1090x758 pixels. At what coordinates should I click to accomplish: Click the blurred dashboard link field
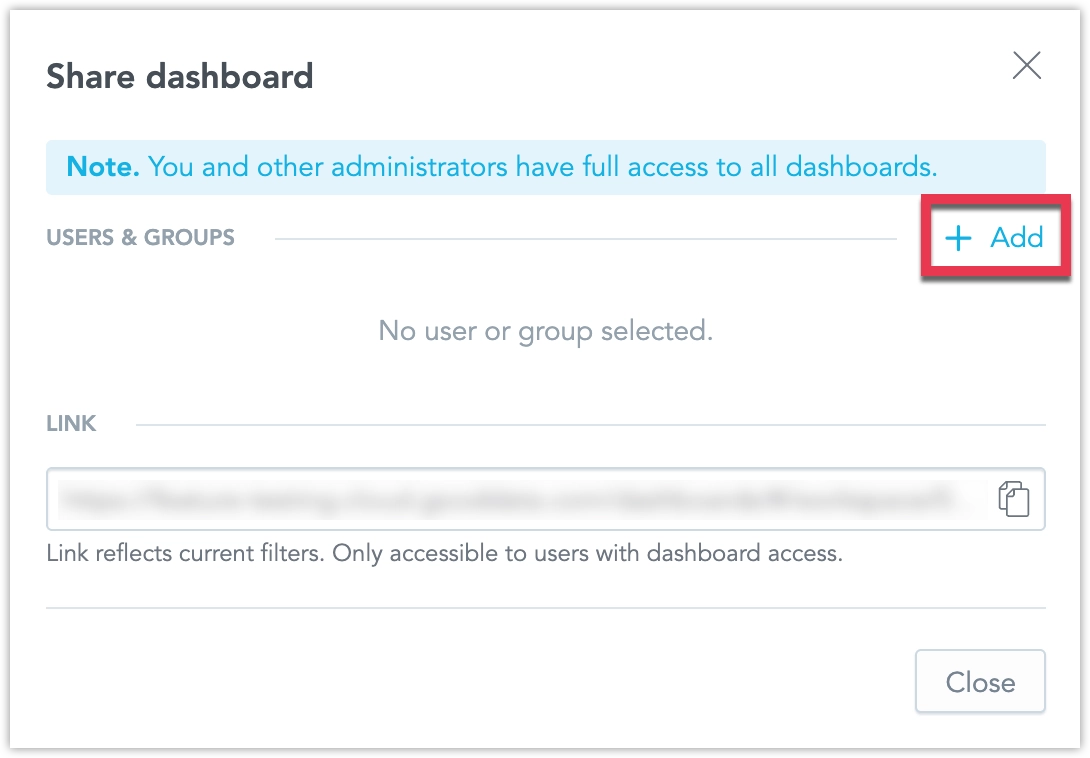click(500, 499)
